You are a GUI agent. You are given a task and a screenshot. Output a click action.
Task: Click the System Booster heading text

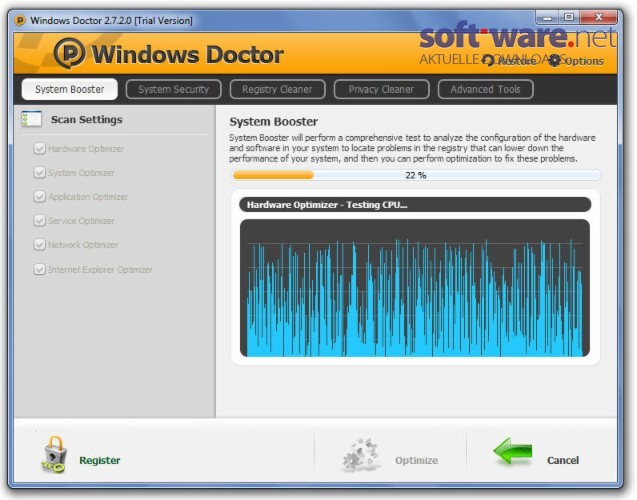tap(273, 121)
